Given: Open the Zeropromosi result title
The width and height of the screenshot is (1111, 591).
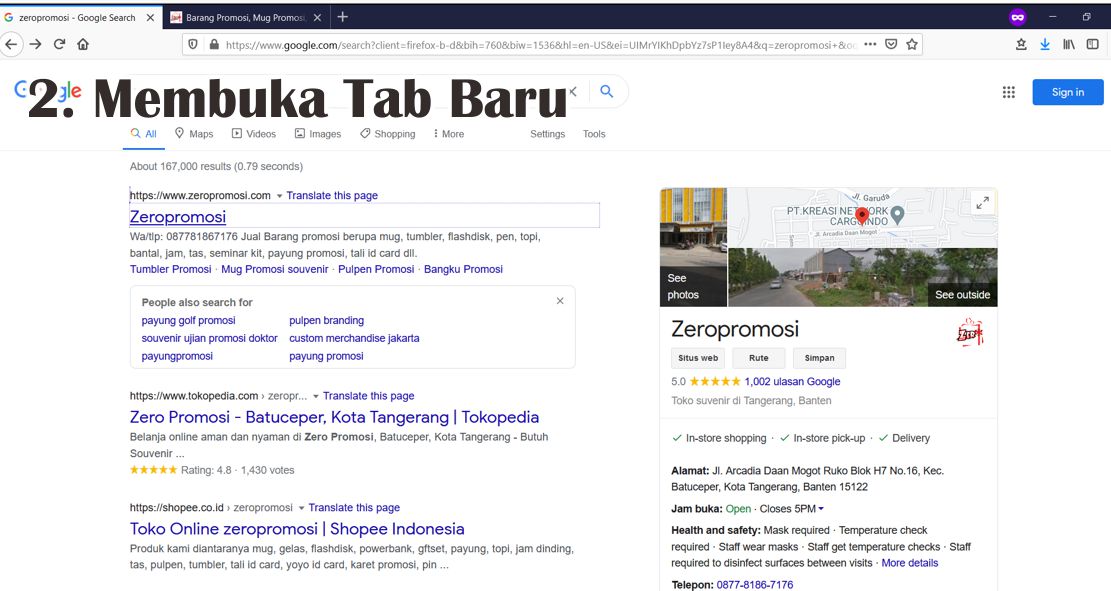Looking at the screenshot, I should pyautogui.click(x=178, y=217).
